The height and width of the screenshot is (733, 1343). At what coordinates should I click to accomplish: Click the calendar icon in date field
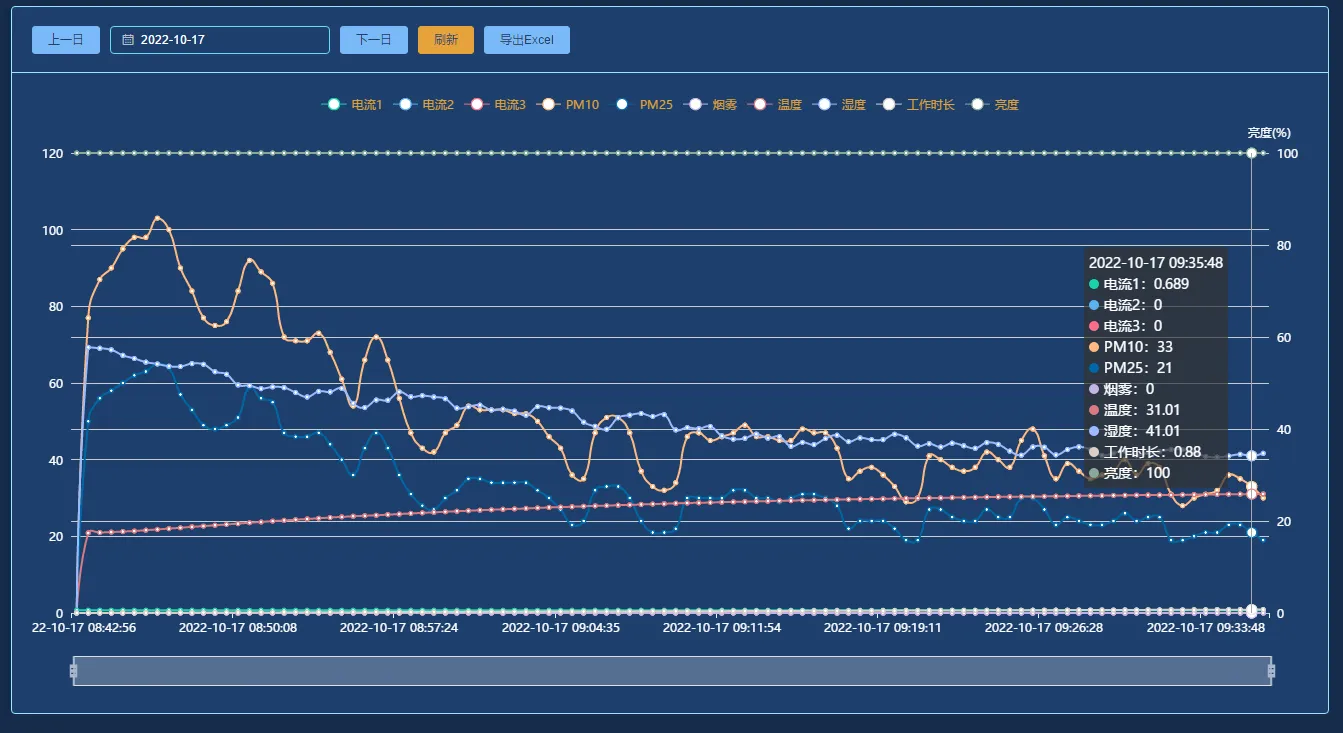pyautogui.click(x=128, y=40)
